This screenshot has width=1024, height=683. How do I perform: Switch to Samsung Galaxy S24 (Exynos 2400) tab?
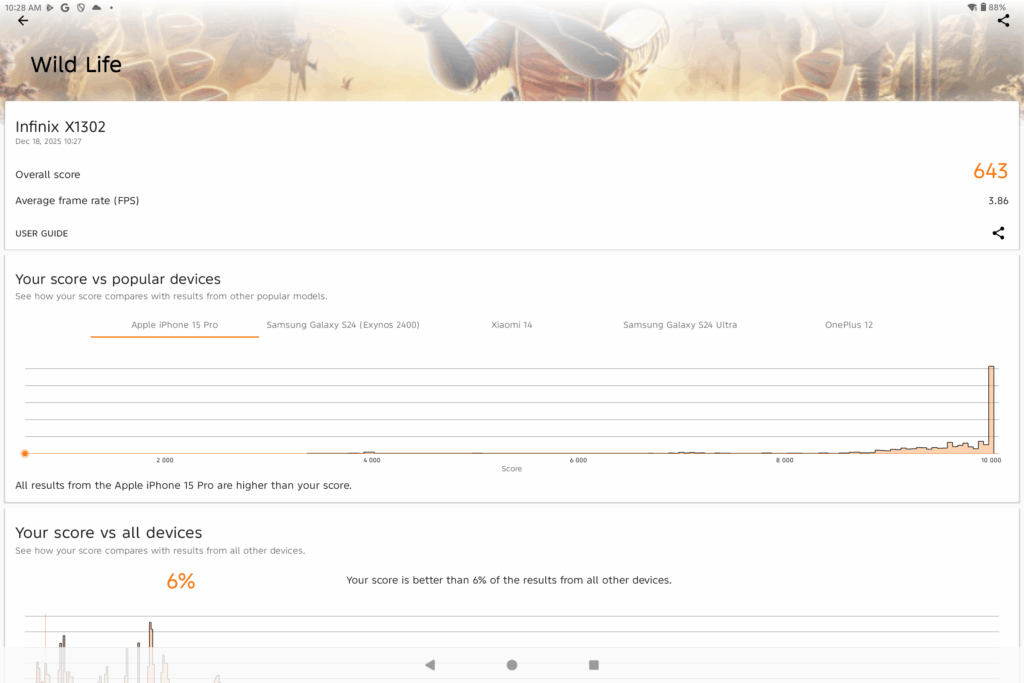coord(342,325)
